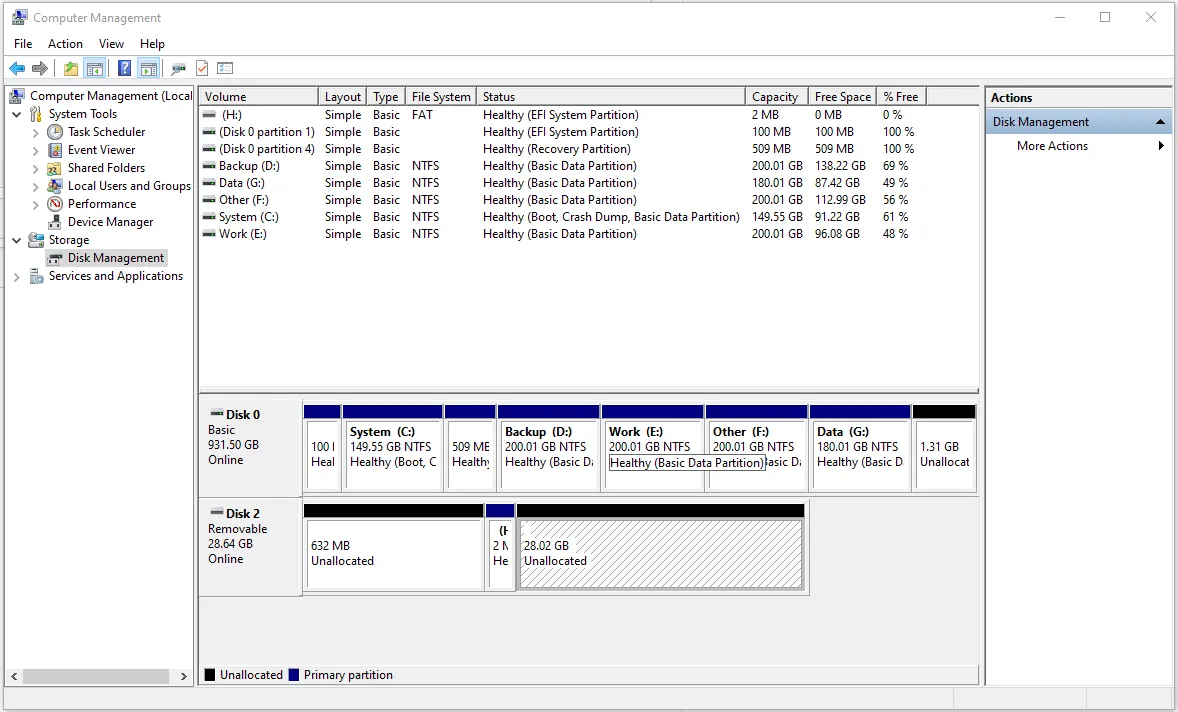Click the System Tools node icon
1178x712 pixels.
click(x=36, y=114)
